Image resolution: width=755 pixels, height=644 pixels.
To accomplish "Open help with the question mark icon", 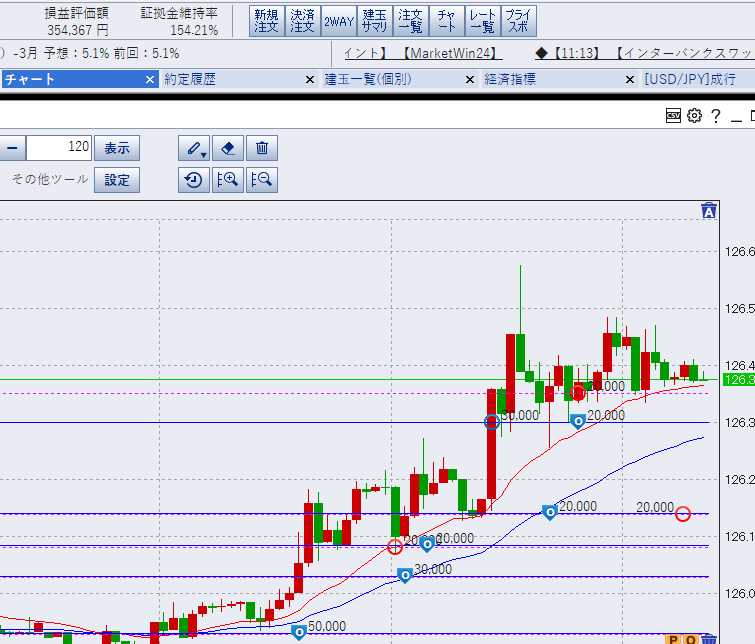I will pos(715,117).
